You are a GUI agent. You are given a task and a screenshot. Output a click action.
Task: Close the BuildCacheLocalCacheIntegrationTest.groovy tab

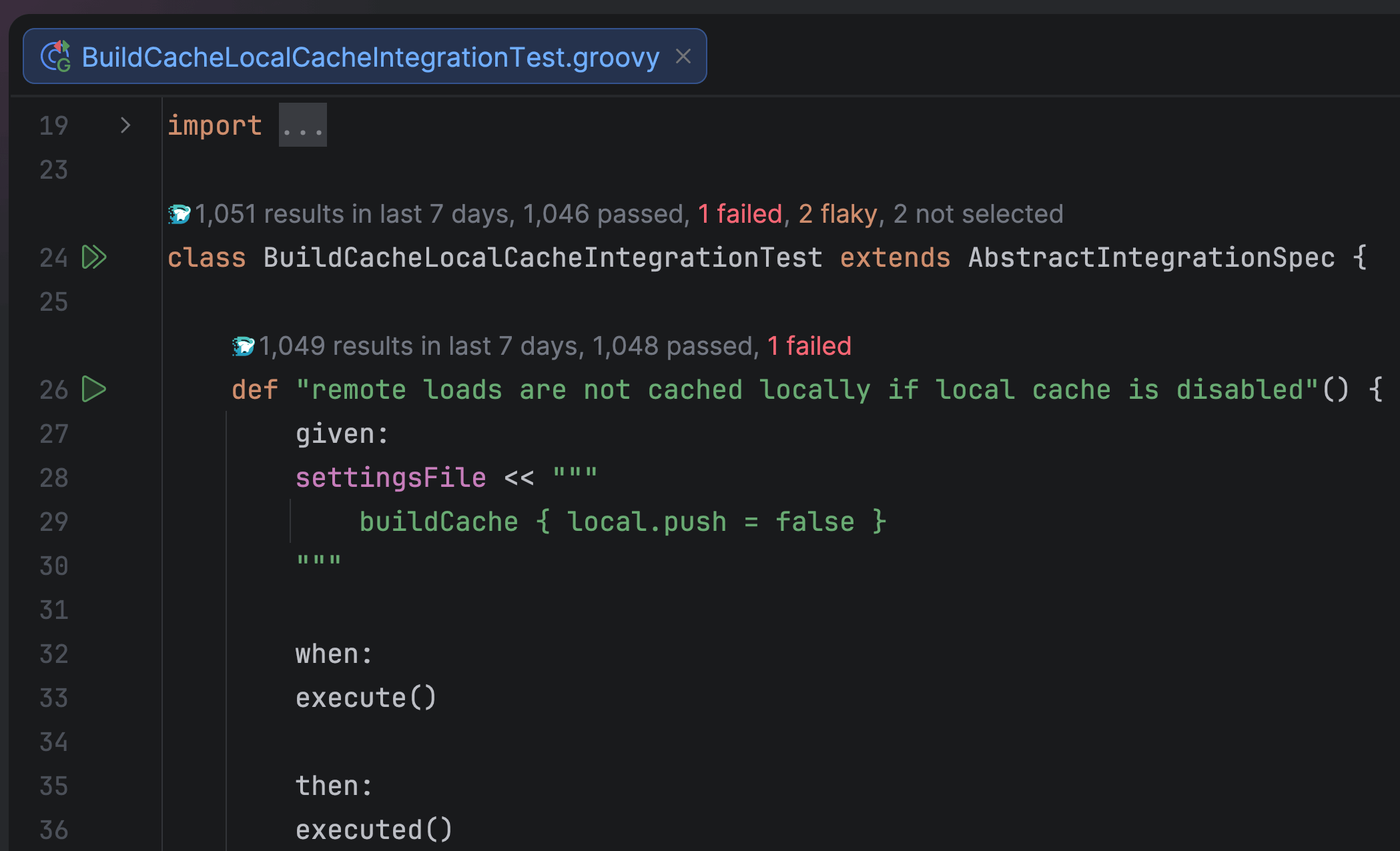click(x=683, y=56)
